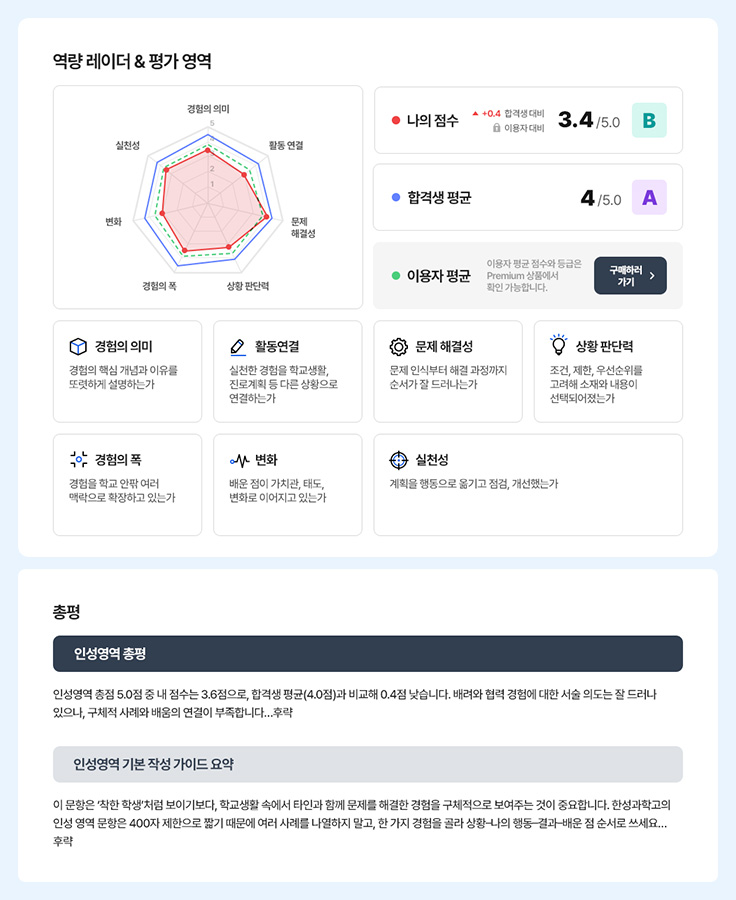Click the green B grade badge
The height and width of the screenshot is (900, 736).
click(x=649, y=121)
